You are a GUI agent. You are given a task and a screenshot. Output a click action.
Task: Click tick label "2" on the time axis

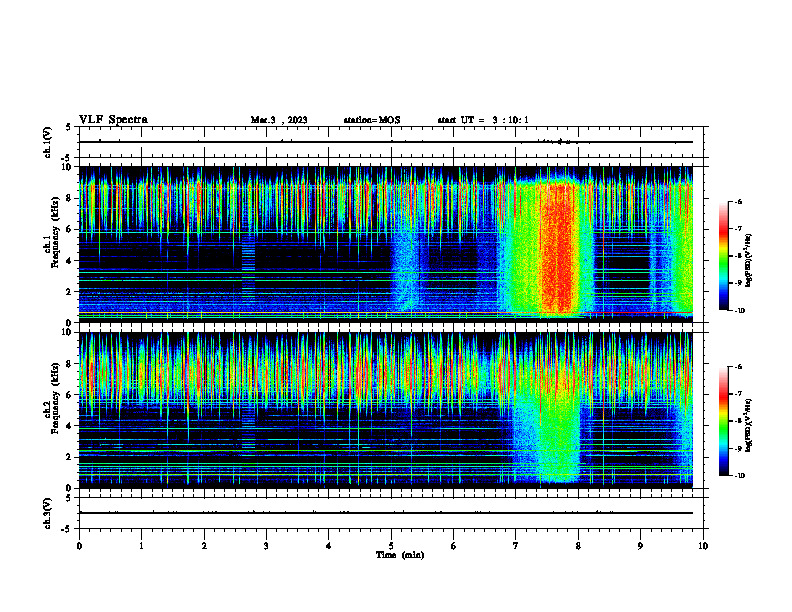click(x=204, y=546)
